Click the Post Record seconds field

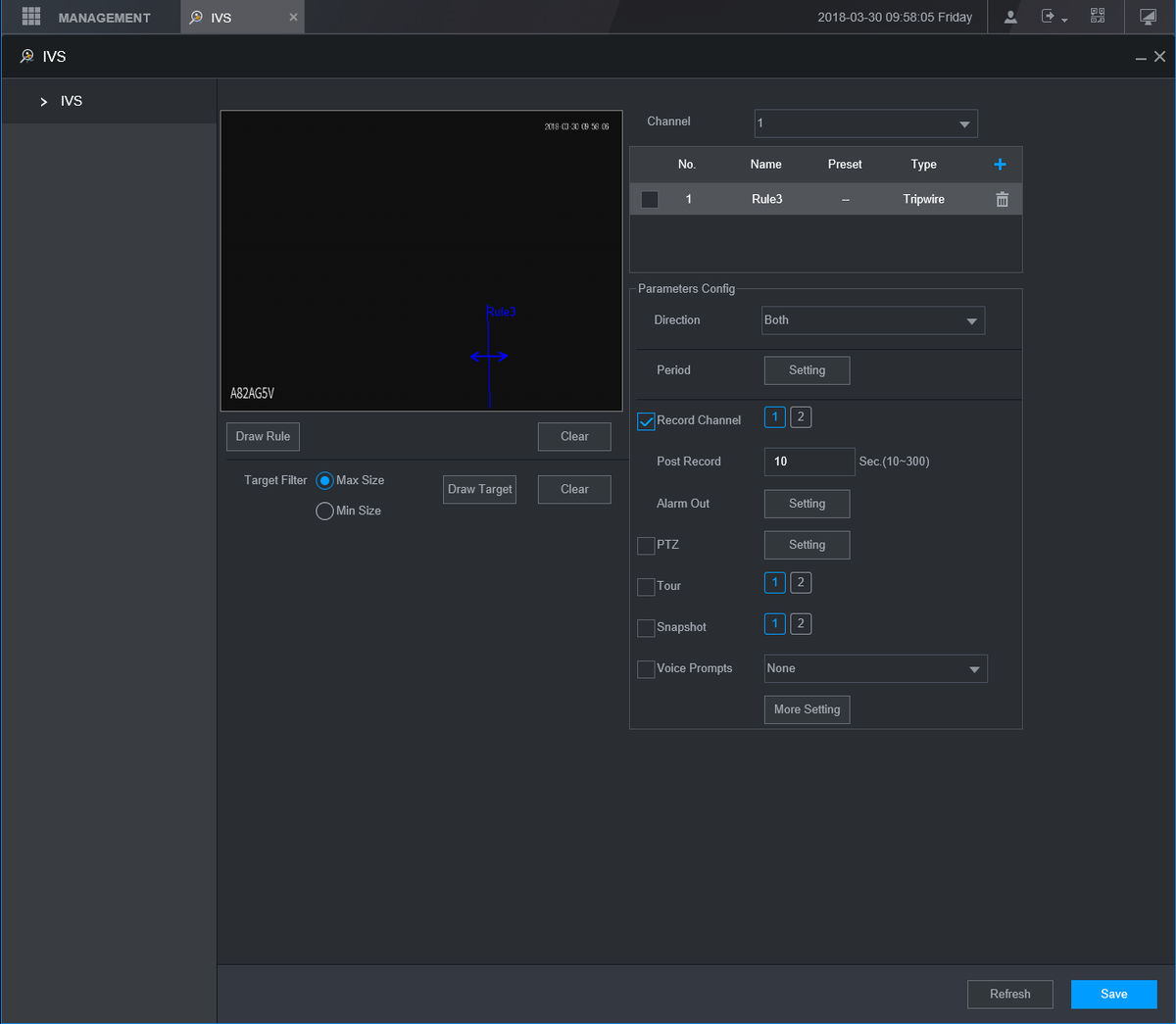click(x=808, y=462)
